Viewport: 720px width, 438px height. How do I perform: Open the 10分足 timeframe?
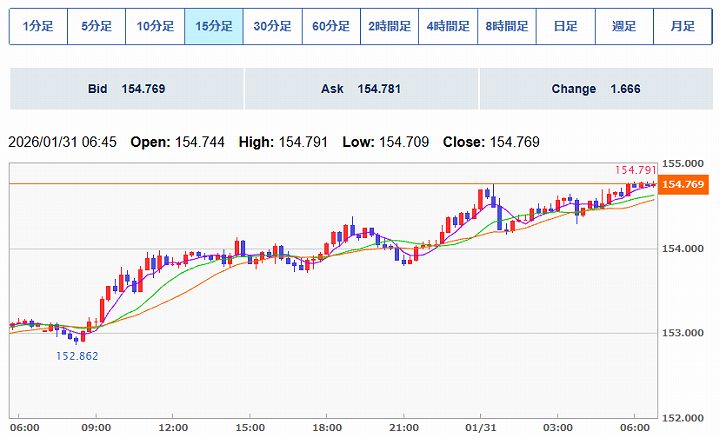pos(155,27)
